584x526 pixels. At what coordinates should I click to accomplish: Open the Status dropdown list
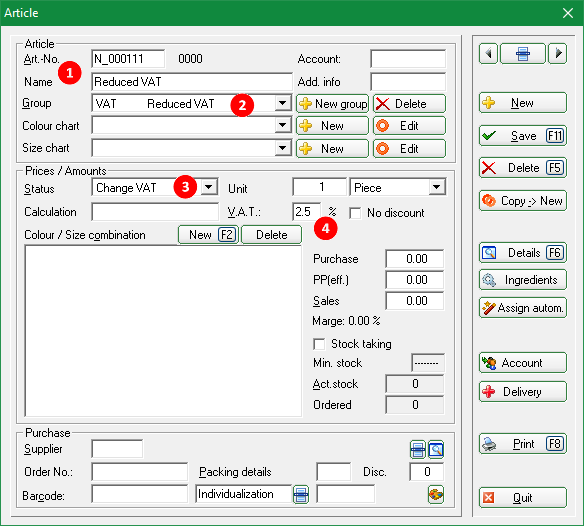pyautogui.click(x=209, y=187)
